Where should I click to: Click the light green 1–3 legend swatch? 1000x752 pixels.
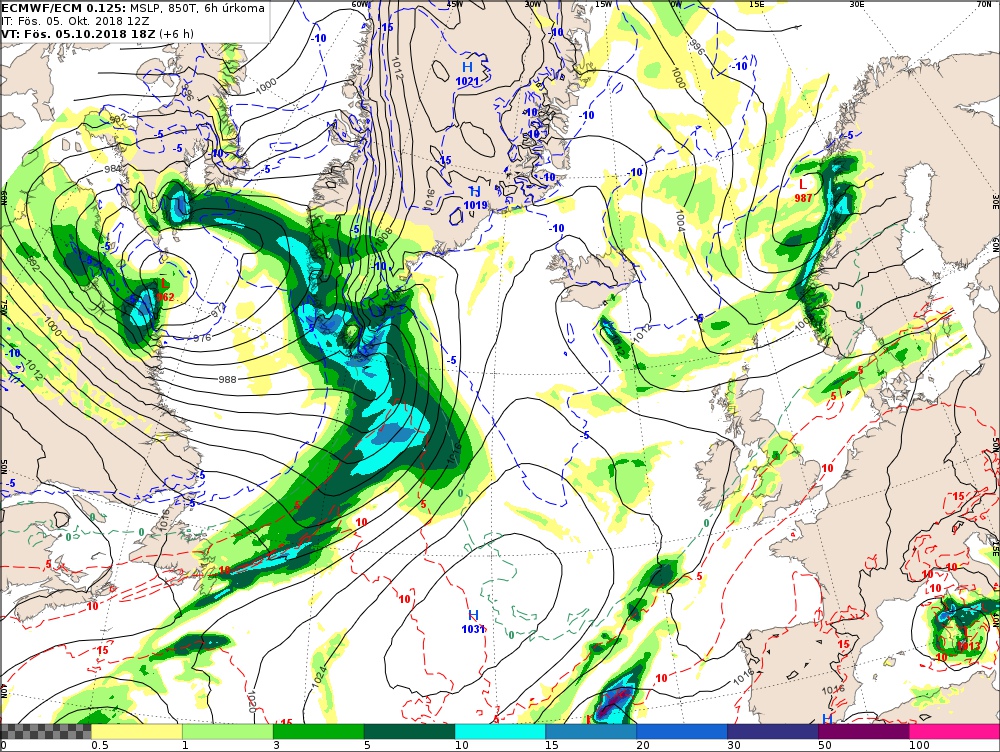point(228,731)
